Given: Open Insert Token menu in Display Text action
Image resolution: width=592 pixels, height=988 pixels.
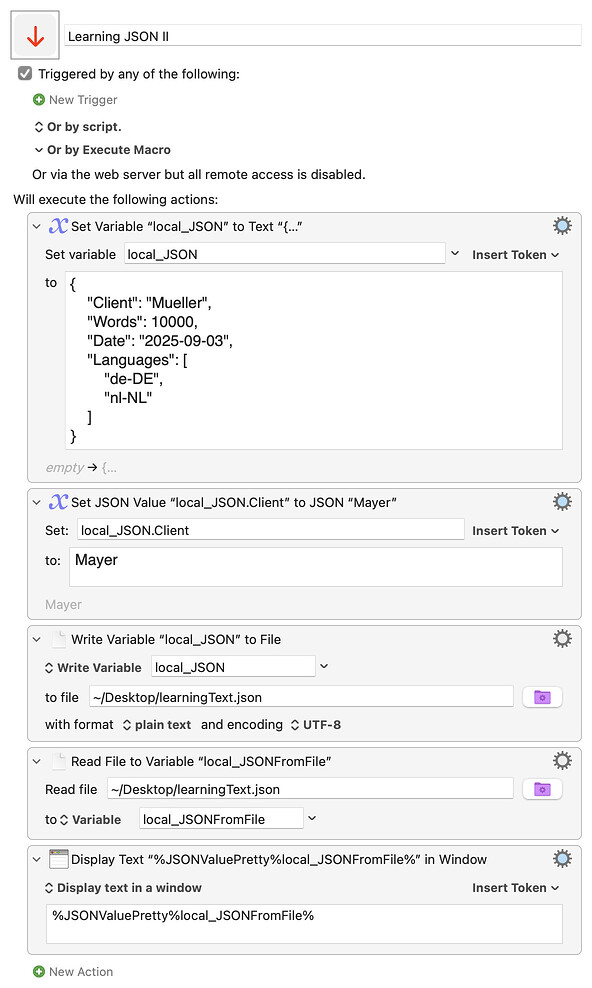Looking at the screenshot, I should click(x=515, y=888).
